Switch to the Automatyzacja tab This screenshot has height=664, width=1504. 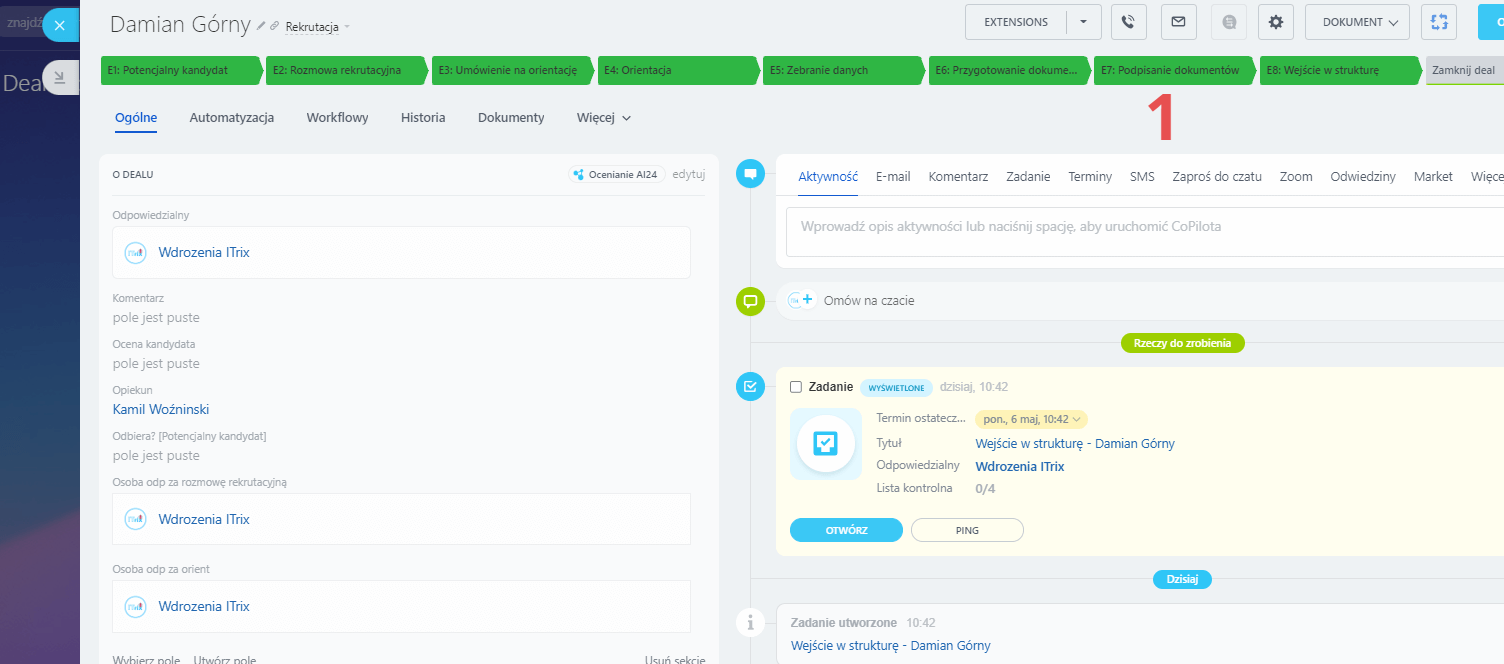(232, 118)
